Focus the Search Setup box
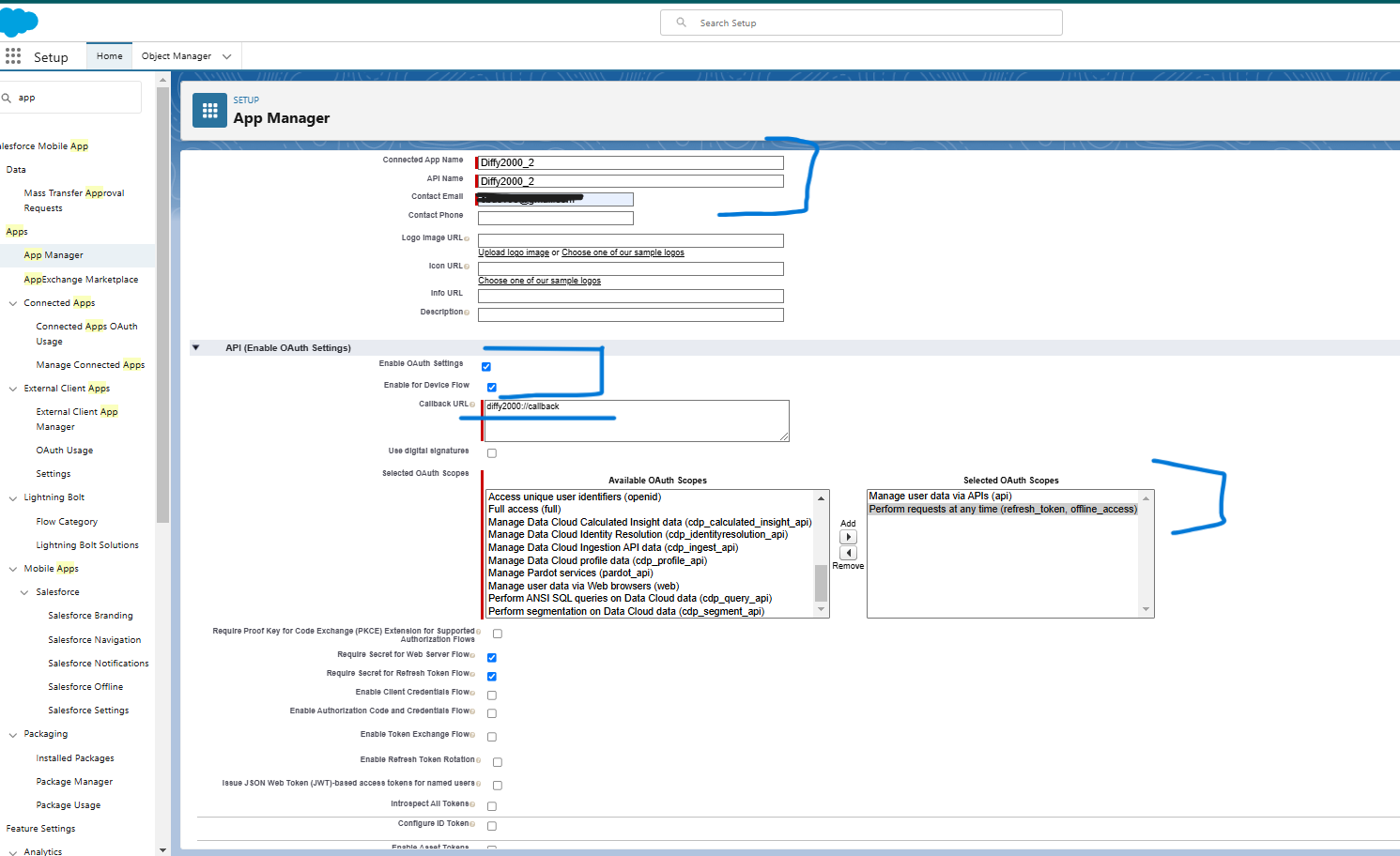Image resolution: width=1400 pixels, height=856 pixels. point(861,23)
